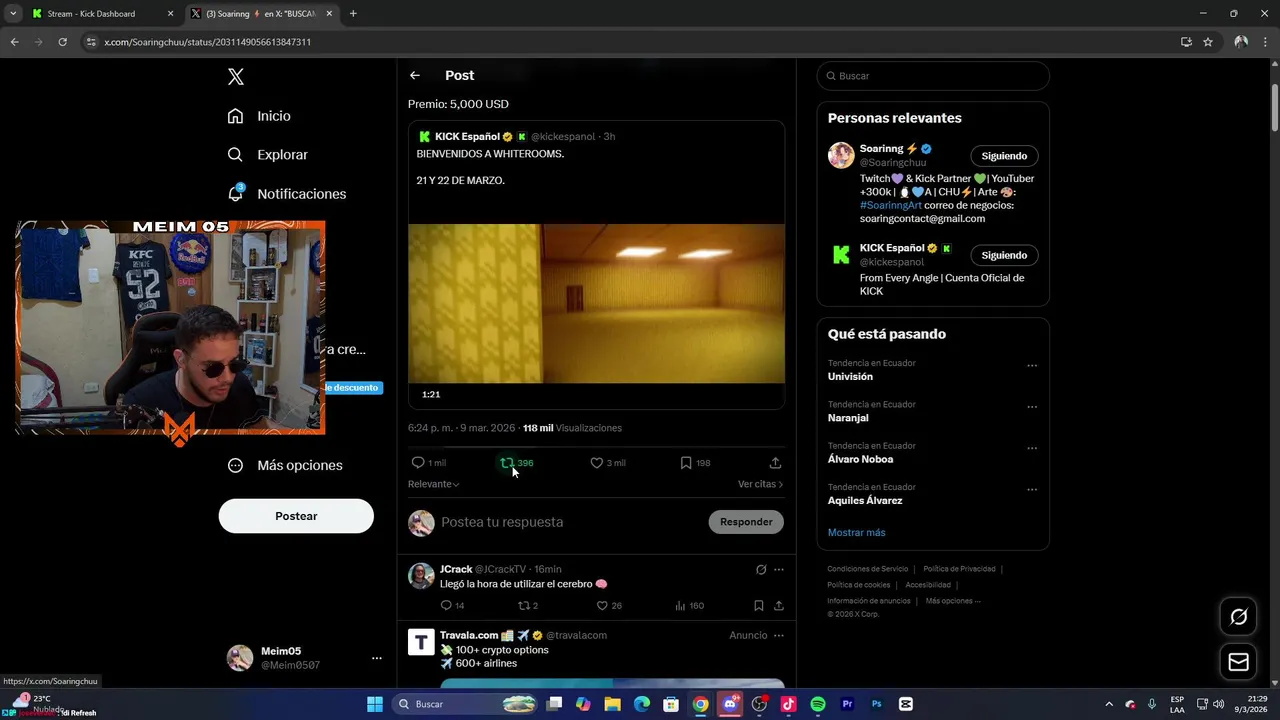Open Travala.com ad profile name
The height and width of the screenshot is (720, 1280).
point(469,635)
